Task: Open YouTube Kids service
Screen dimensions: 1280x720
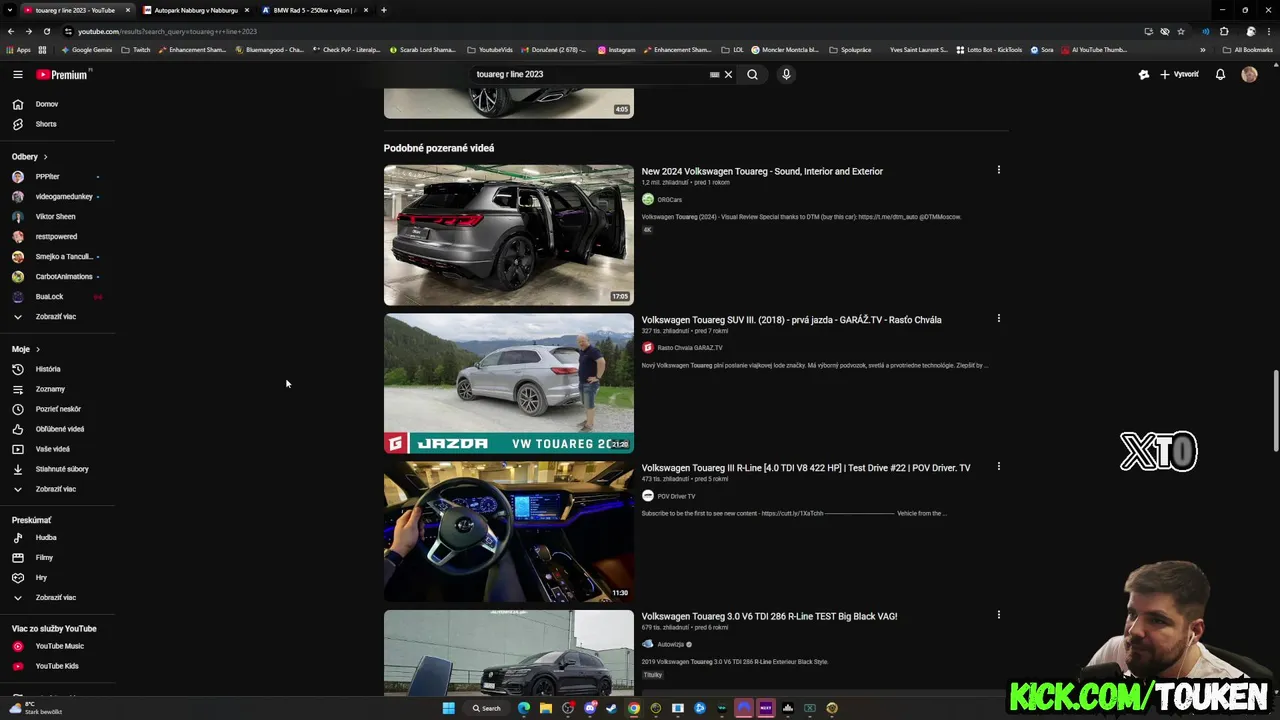Action: (58, 666)
